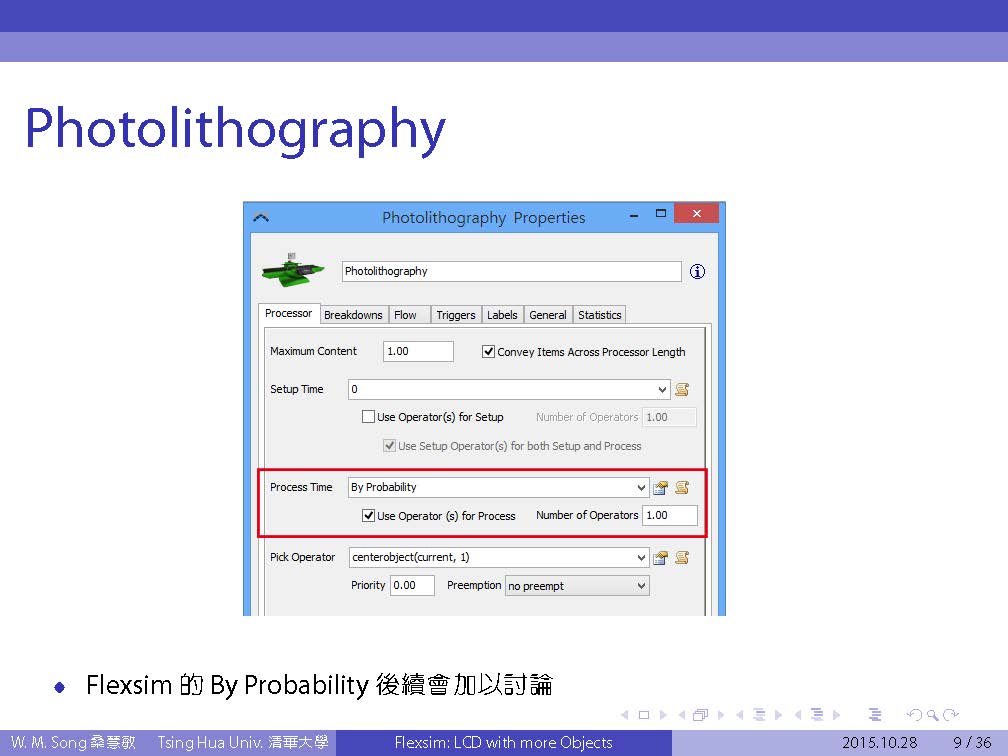This screenshot has width=1008, height=756.
Task: Click the Maximum Content input field
Action: (x=418, y=352)
